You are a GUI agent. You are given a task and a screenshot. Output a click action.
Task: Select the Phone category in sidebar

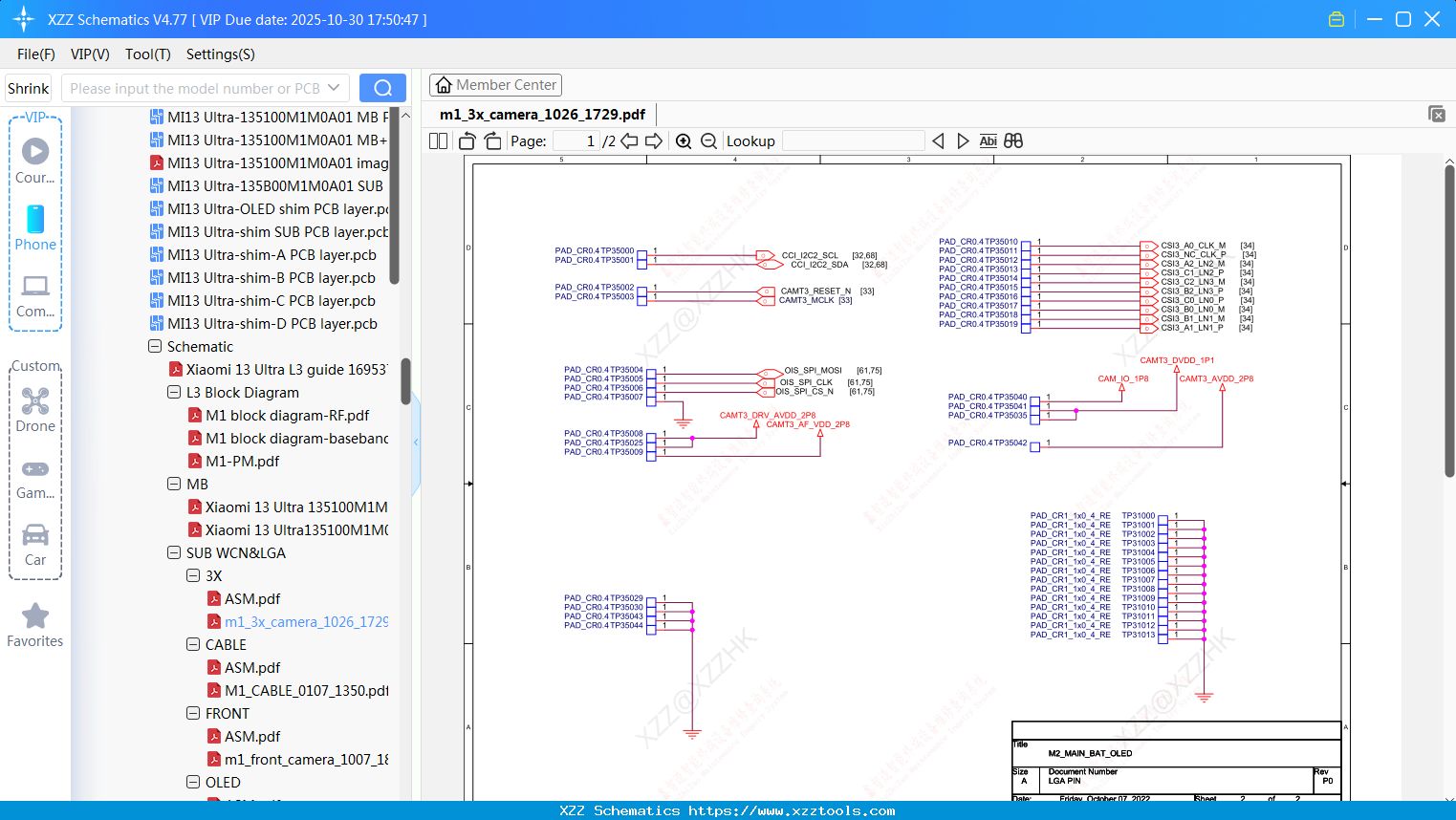coord(35,228)
